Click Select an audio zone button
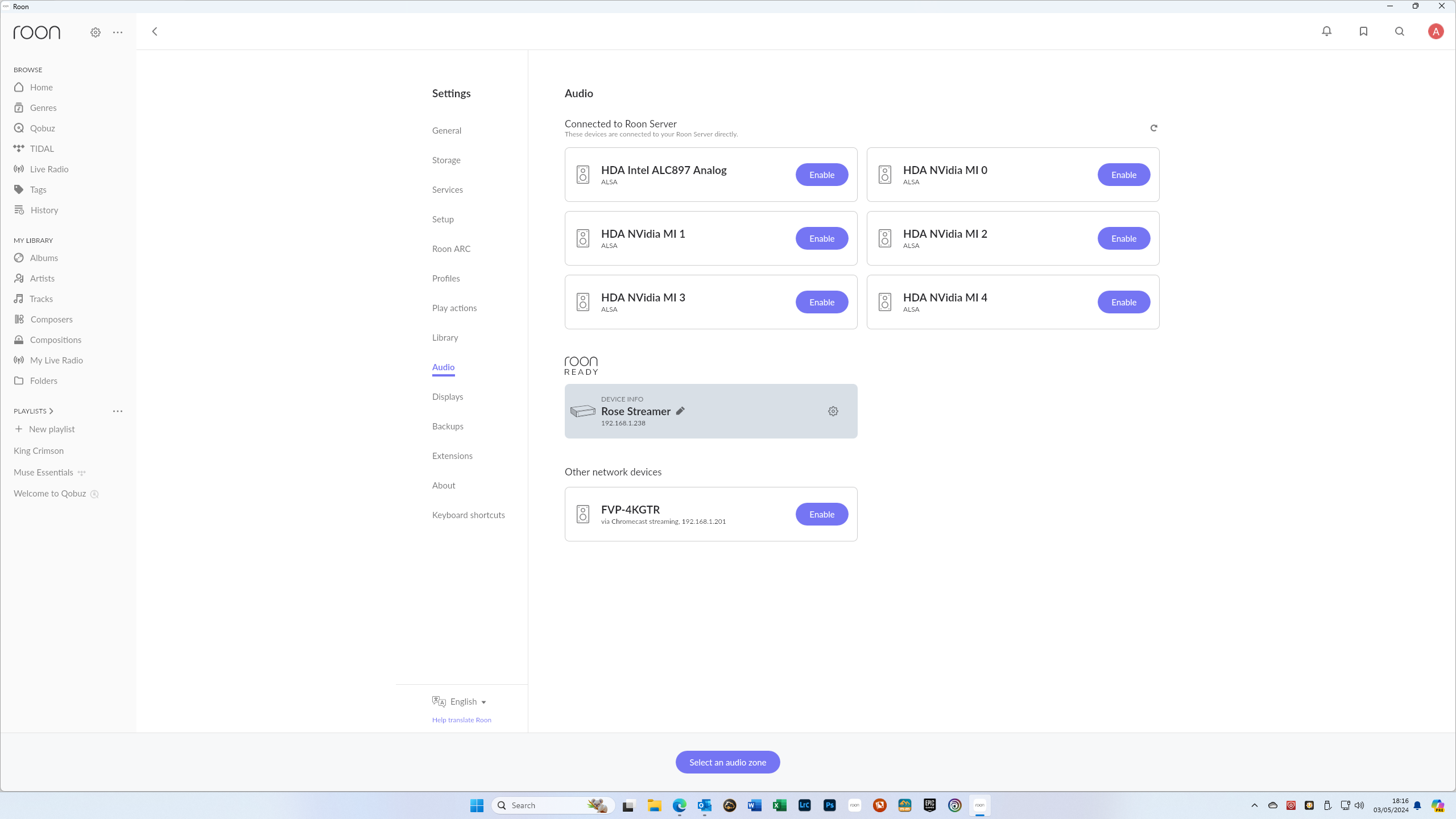1456x819 pixels. (x=728, y=762)
